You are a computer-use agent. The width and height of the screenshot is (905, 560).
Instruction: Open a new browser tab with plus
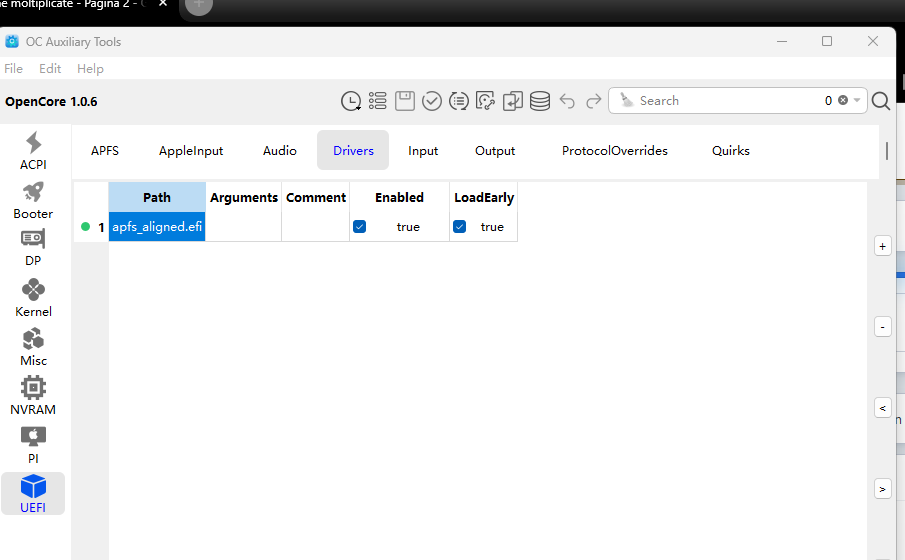tap(199, 5)
